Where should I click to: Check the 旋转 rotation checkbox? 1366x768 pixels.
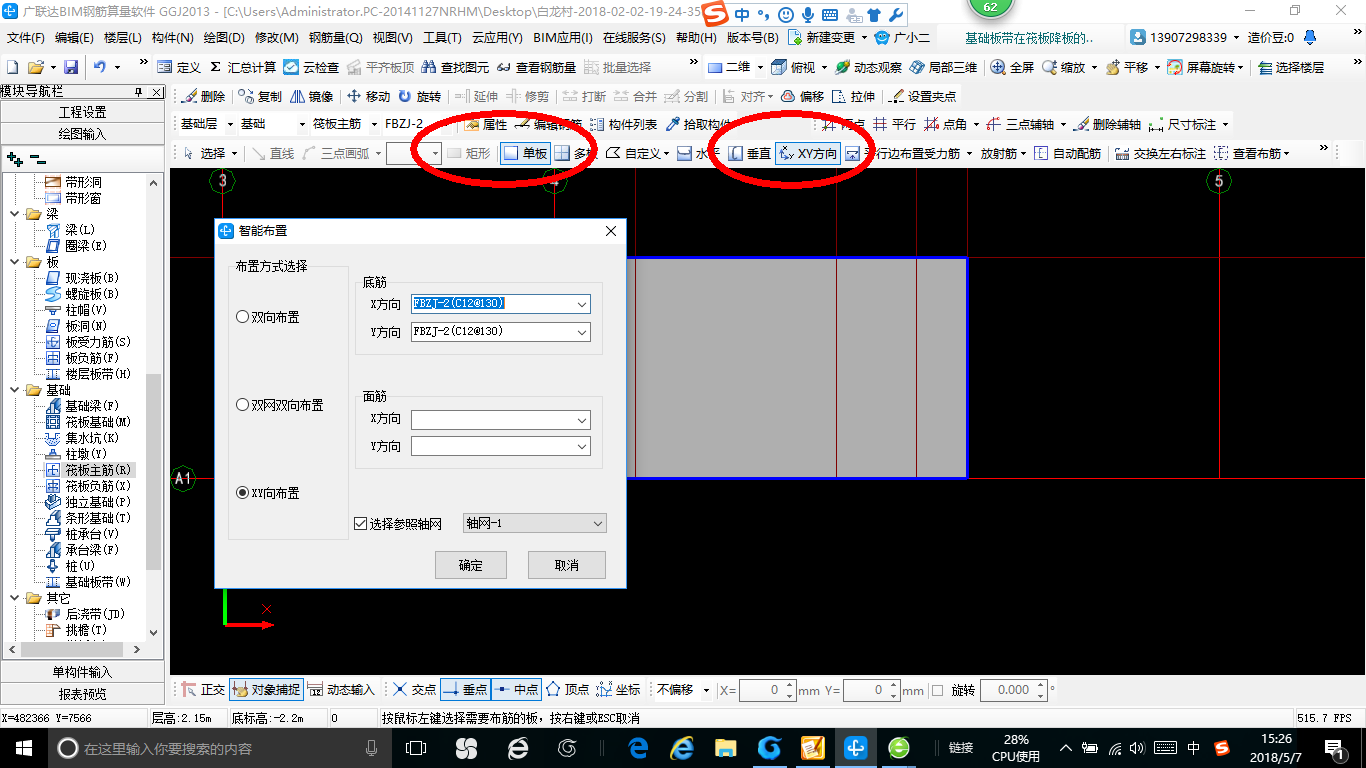[x=937, y=690]
